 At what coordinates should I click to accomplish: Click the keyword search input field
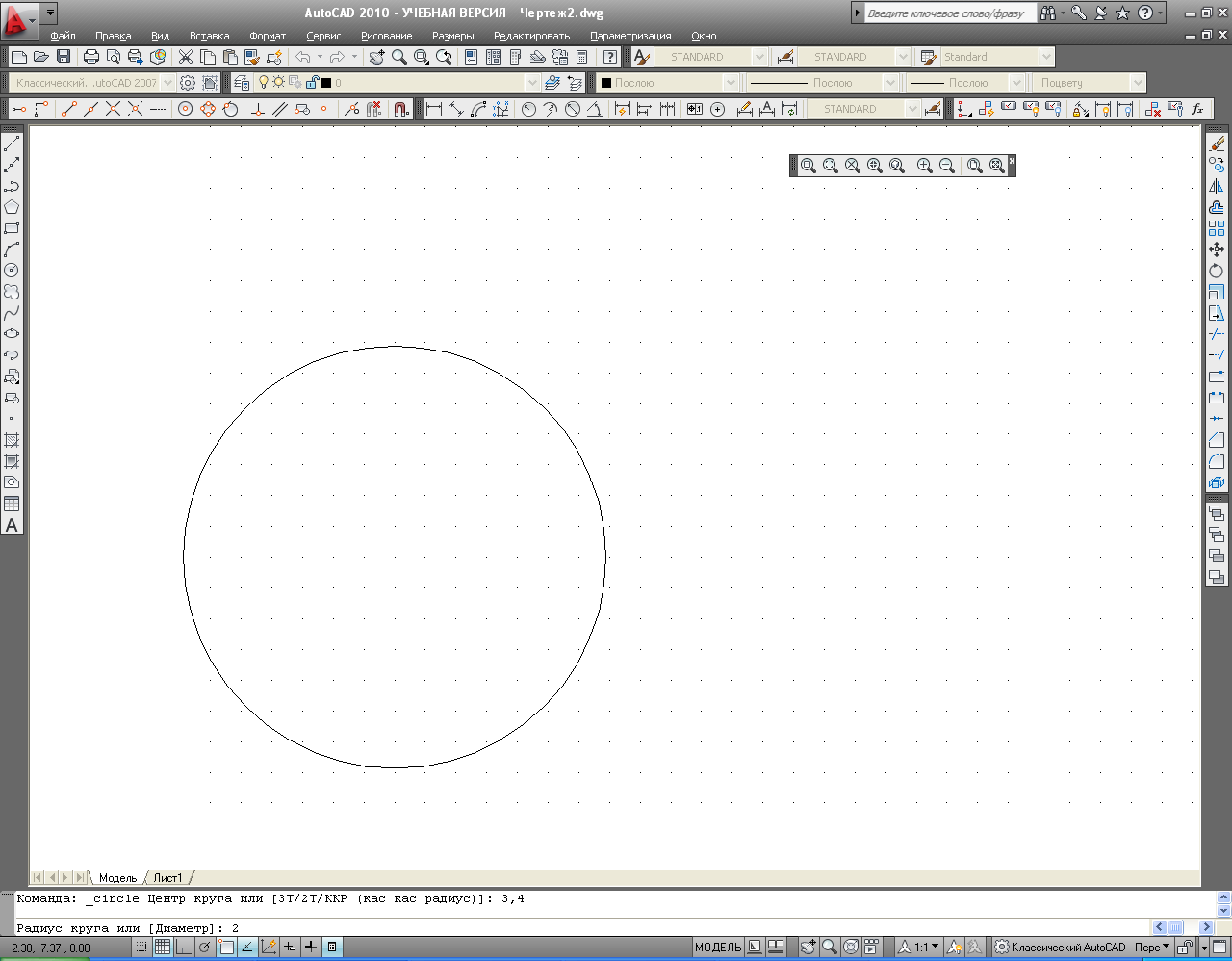950,13
